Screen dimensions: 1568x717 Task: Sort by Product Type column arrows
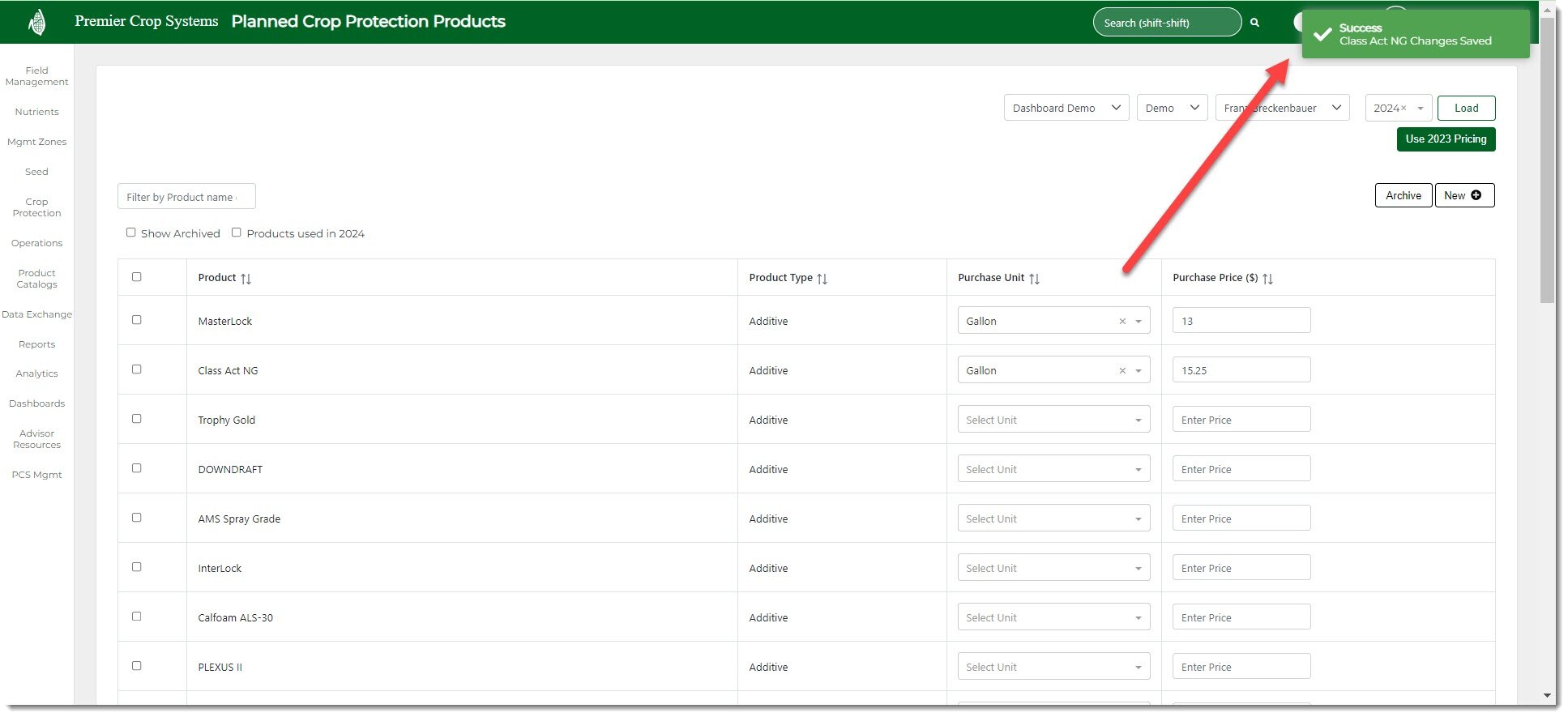click(x=822, y=279)
